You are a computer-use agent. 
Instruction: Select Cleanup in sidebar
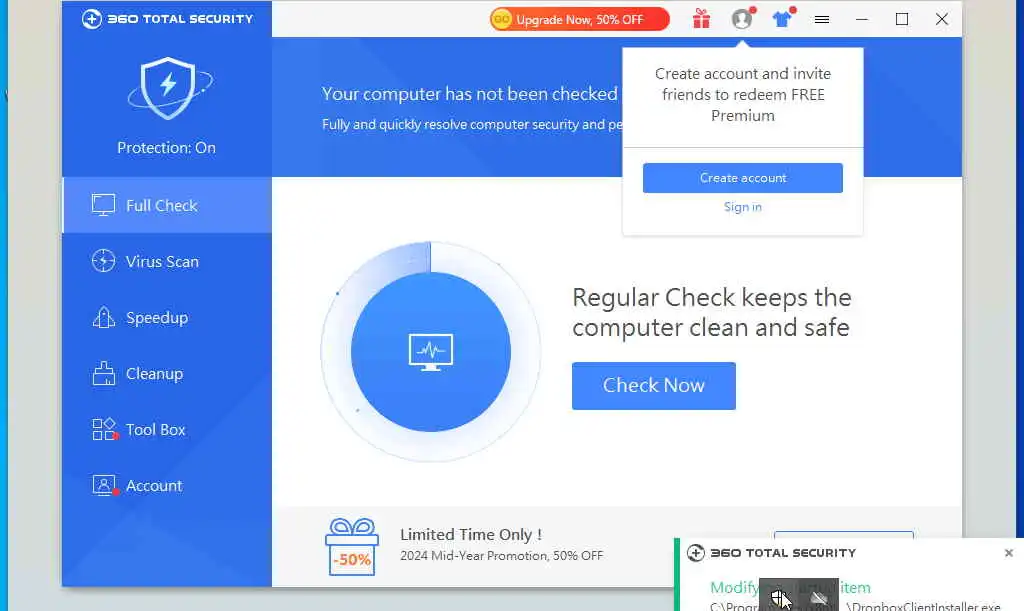167,373
